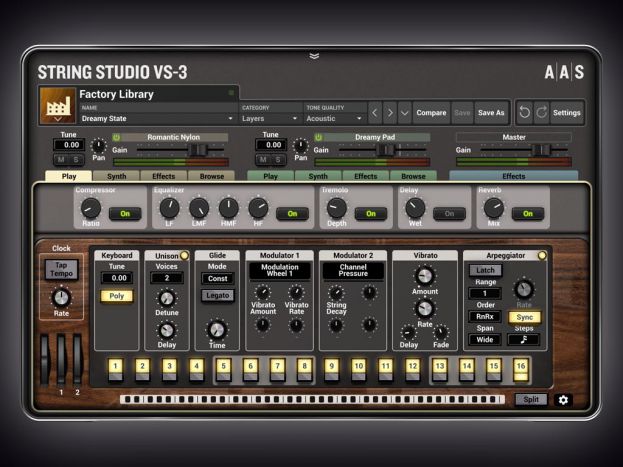Toggle the Arpeggiator Latch button
623x467 pixels.
pos(485,270)
